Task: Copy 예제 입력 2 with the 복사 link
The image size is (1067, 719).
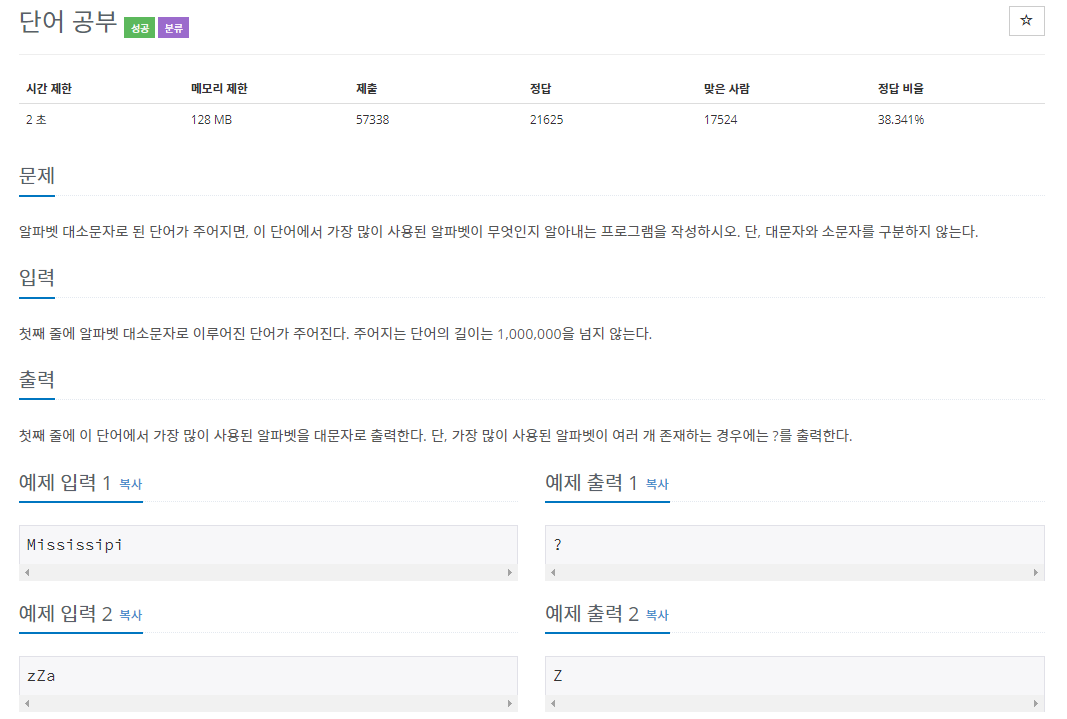Action: pyautogui.click(x=131, y=615)
